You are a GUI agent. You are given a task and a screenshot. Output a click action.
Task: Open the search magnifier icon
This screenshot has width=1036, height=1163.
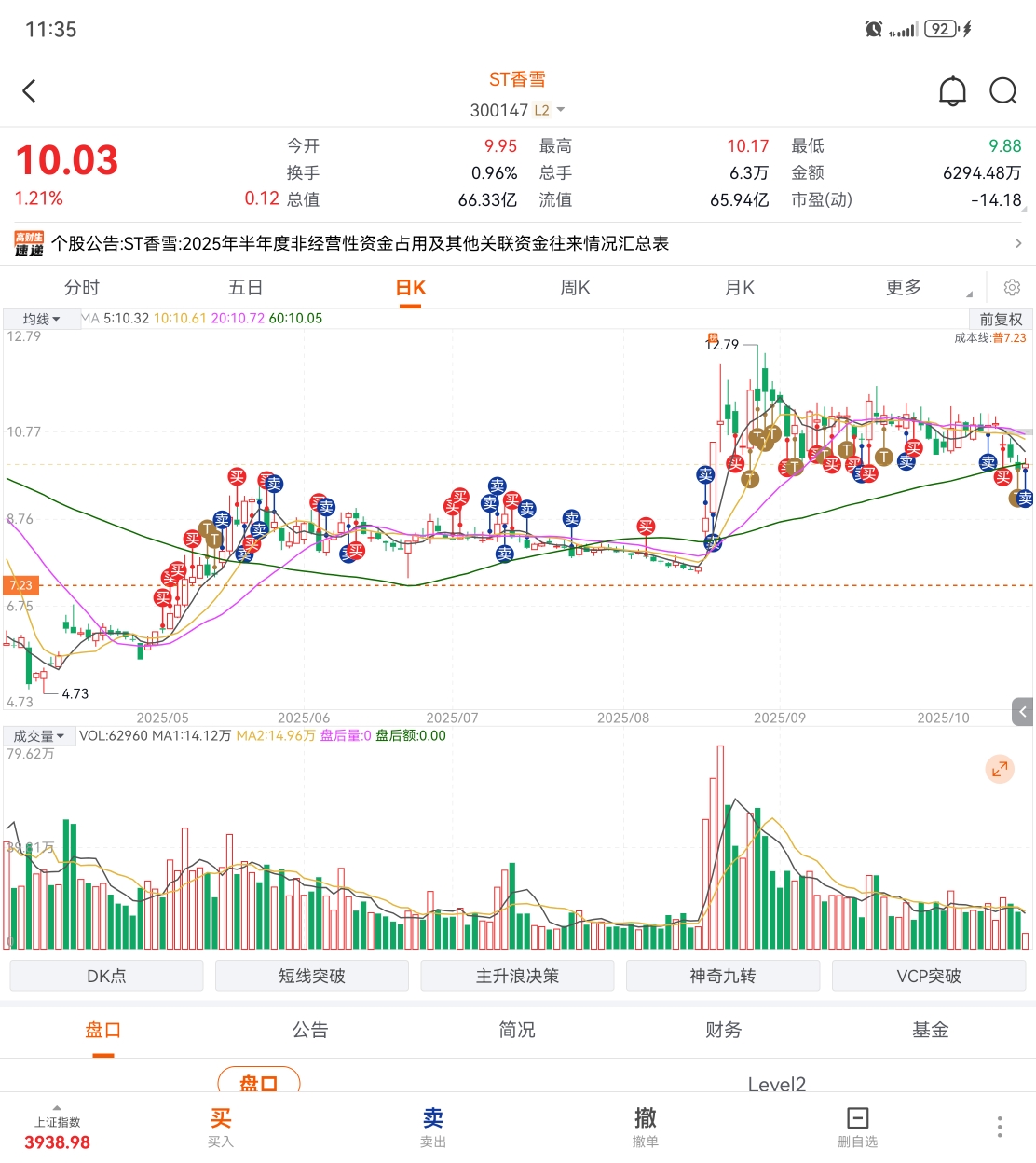pyautogui.click(x=1003, y=91)
